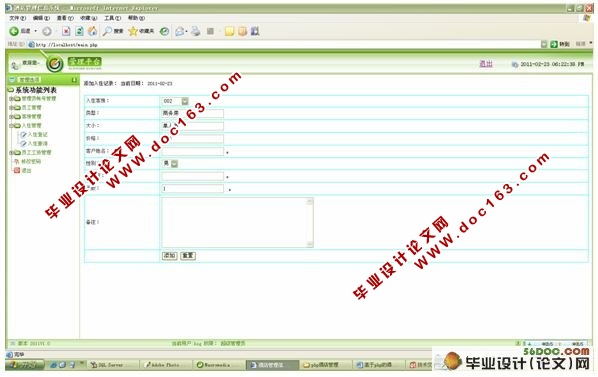598x377 pixels.
Task: Click the gray Edit toolbar icon
Action: 210,31
